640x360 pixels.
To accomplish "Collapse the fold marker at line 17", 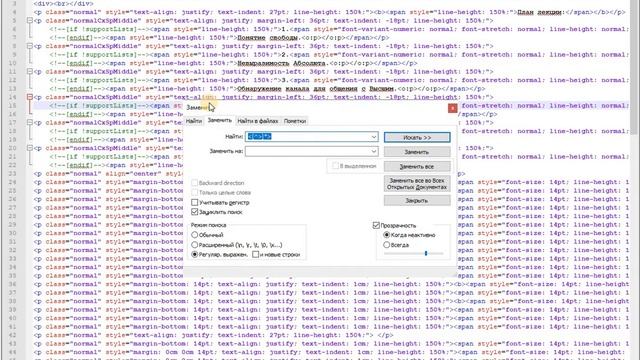I will (x=30, y=122).
